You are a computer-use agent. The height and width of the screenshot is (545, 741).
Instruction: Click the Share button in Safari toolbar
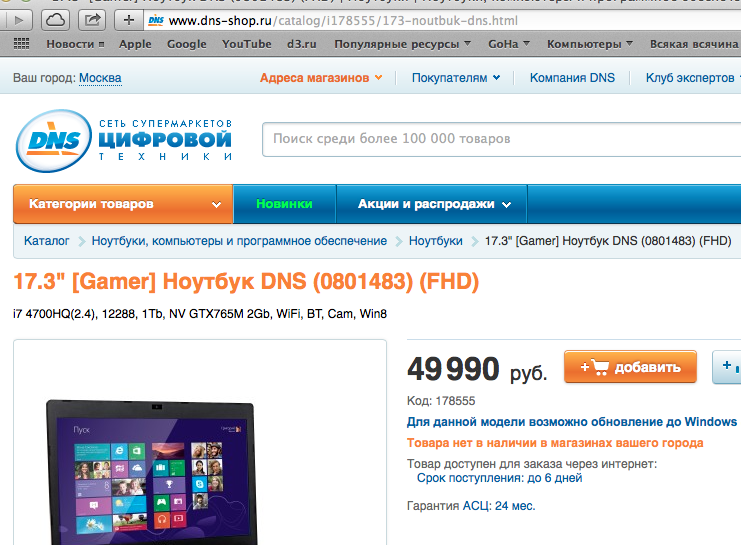(92, 20)
